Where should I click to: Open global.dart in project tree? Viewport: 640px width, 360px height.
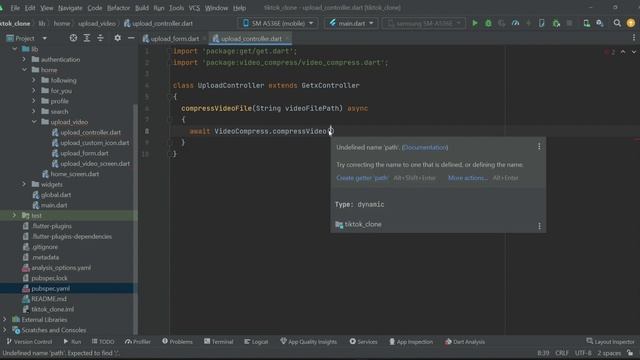(x=56, y=195)
